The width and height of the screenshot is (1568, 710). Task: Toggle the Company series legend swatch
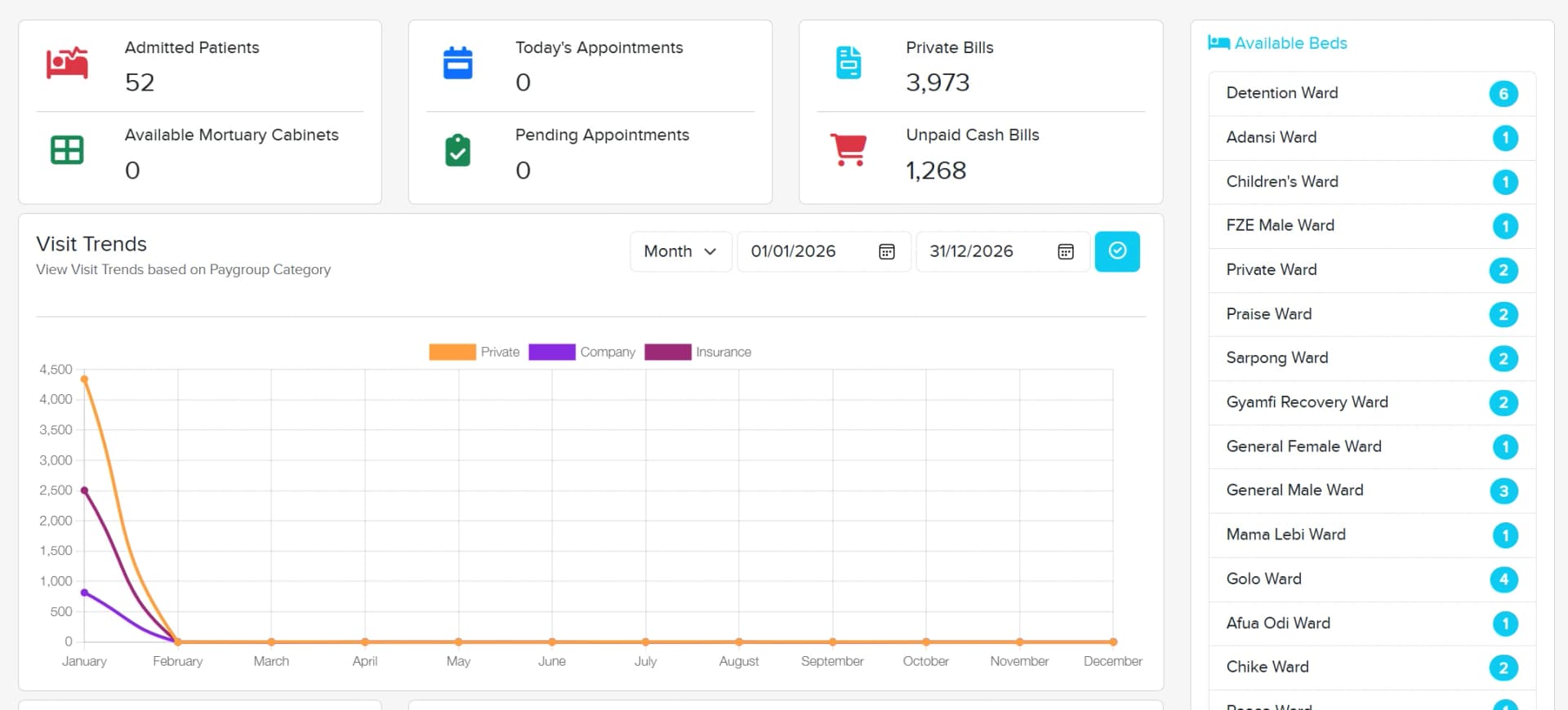[x=552, y=352]
